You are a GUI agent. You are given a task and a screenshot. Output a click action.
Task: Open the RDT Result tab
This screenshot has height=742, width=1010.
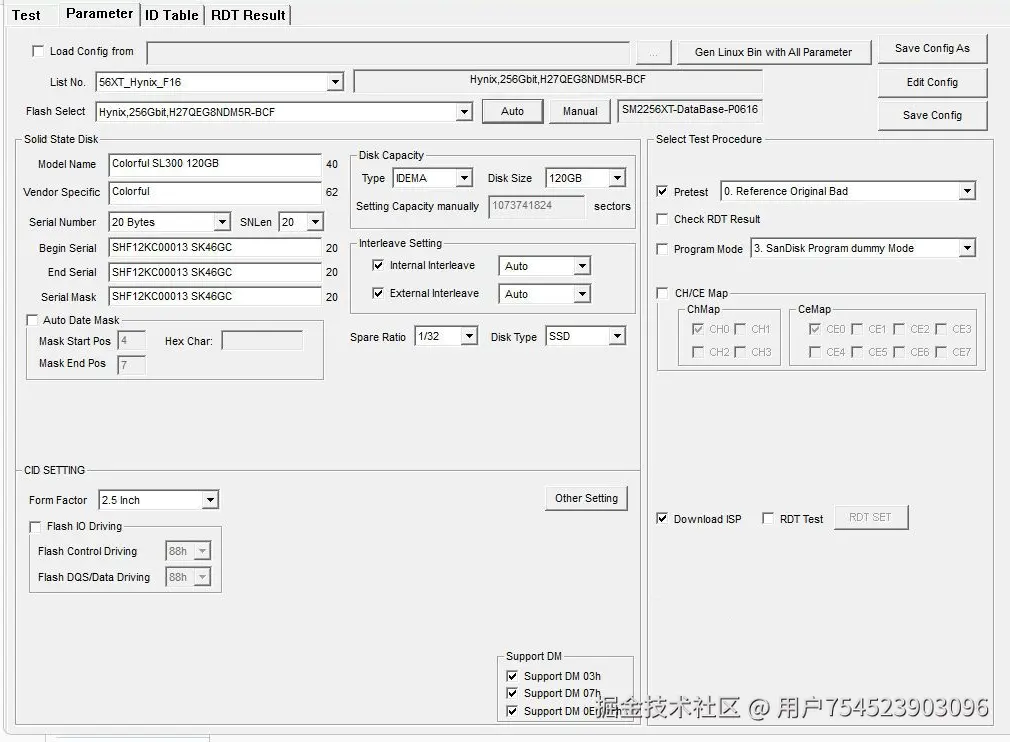click(x=248, y=15)
